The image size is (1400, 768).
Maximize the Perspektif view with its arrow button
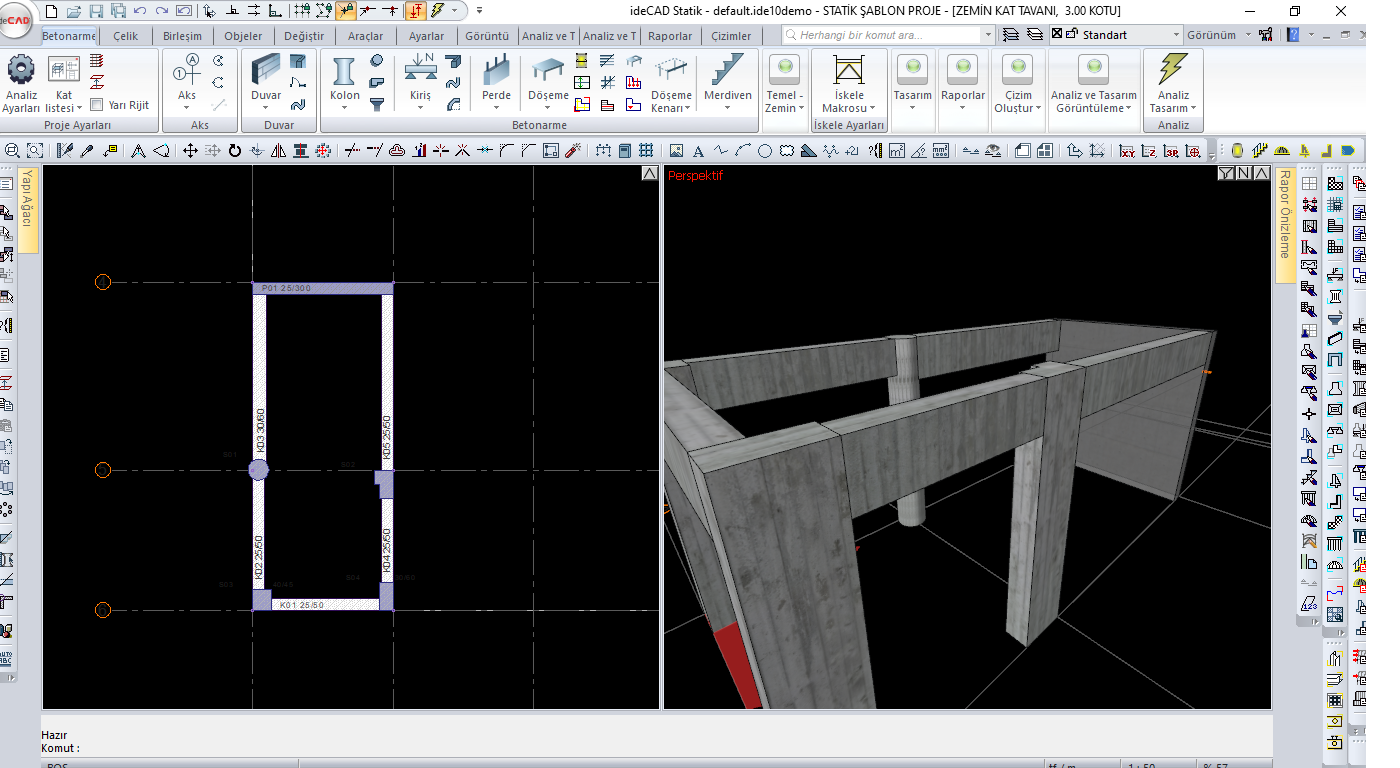tap(1261, 174)
